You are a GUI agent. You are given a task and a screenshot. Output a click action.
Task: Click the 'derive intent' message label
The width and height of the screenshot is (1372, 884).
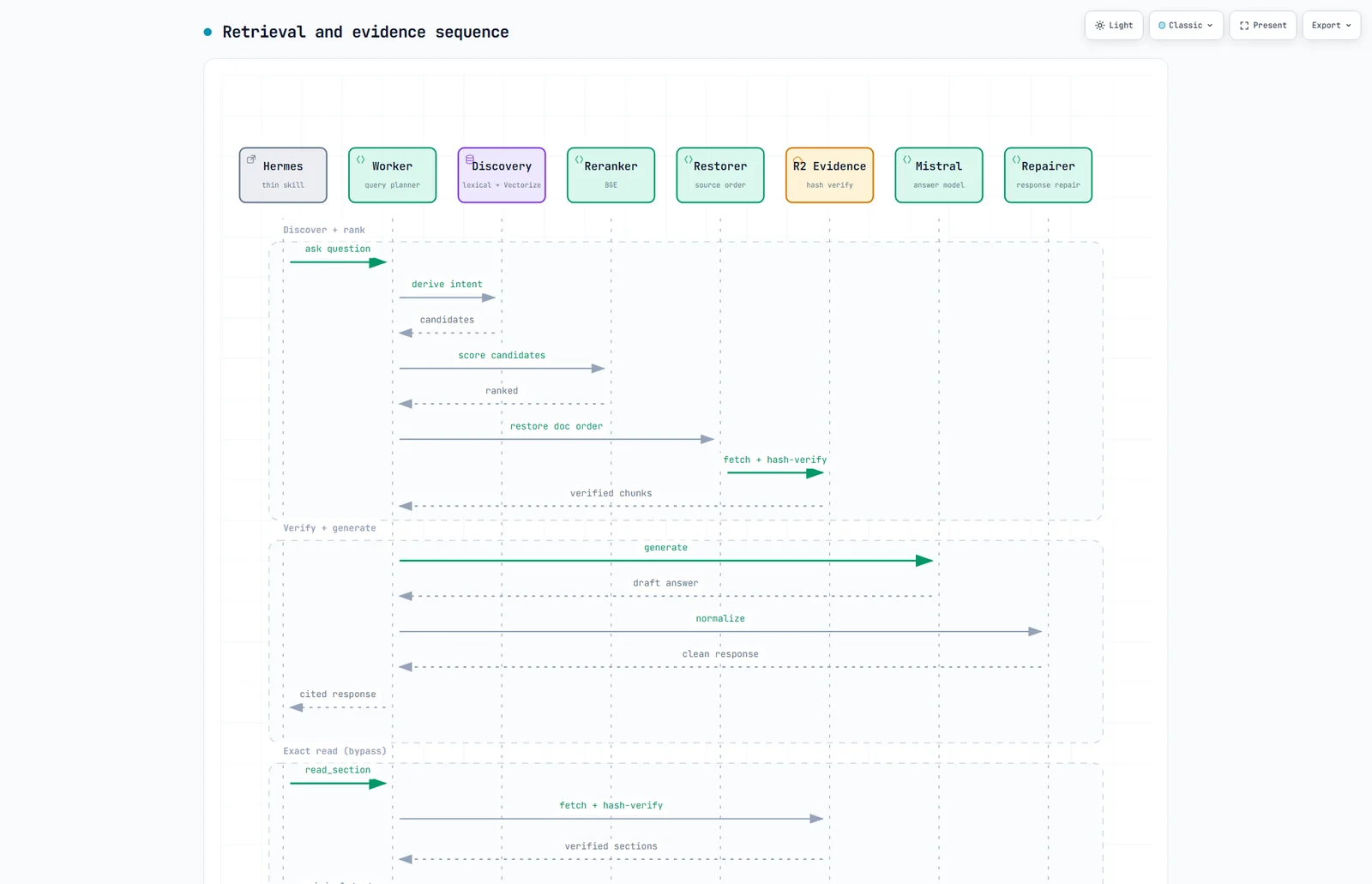[447, 284]
